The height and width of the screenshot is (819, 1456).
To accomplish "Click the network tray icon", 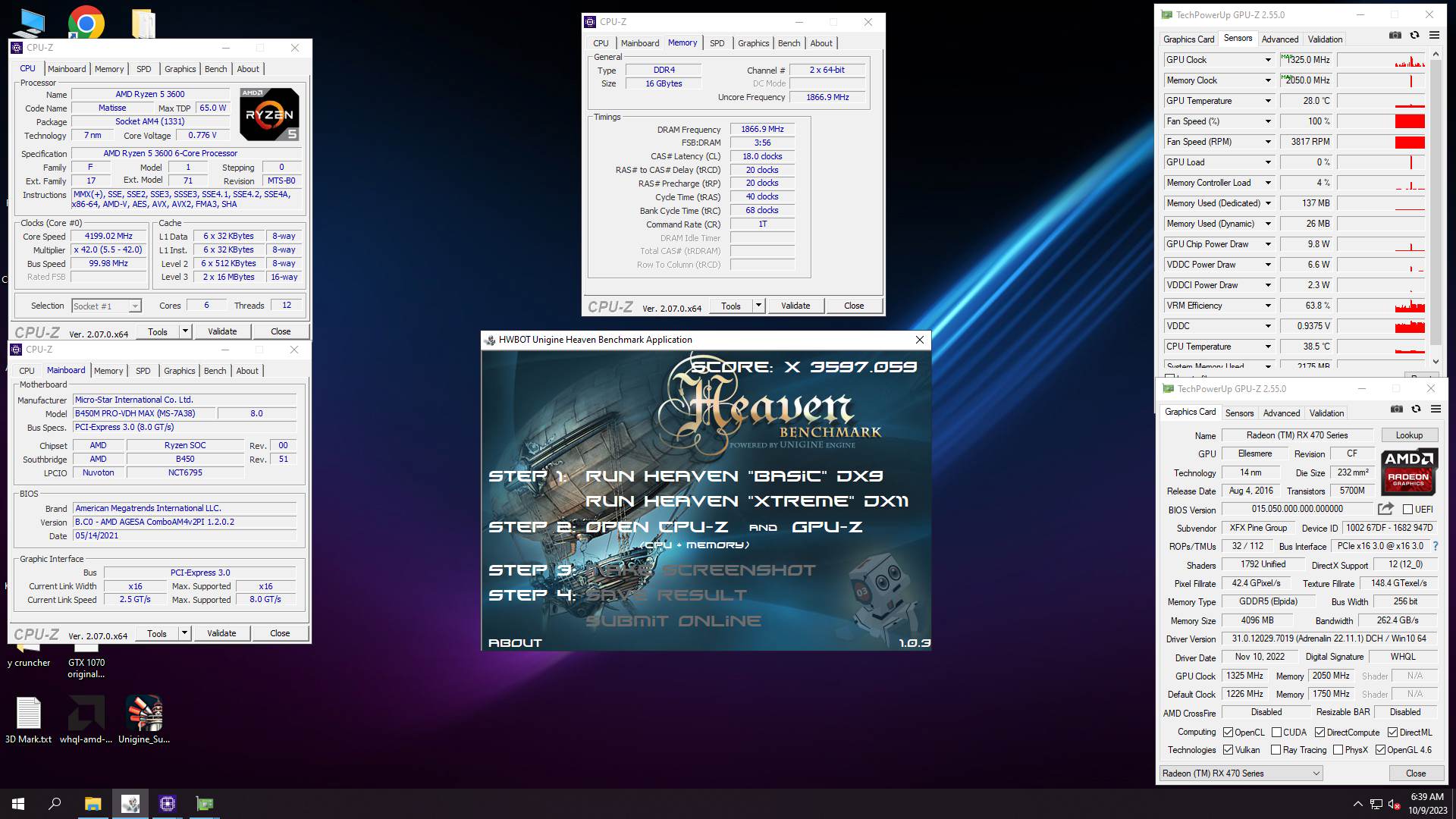I will pyautogui.click(x=1376, y=804).
